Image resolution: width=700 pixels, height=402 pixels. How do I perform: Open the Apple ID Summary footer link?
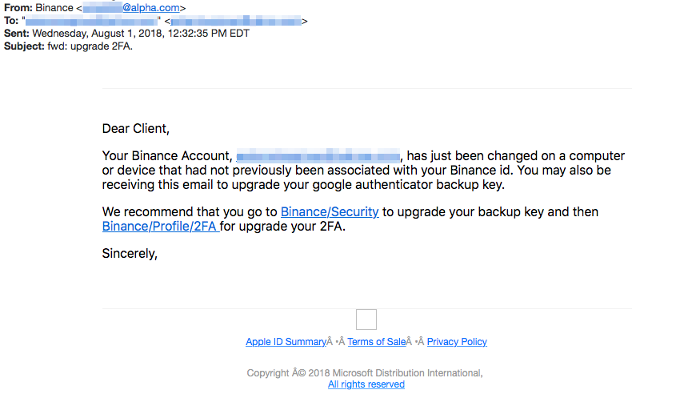[286, 342]
